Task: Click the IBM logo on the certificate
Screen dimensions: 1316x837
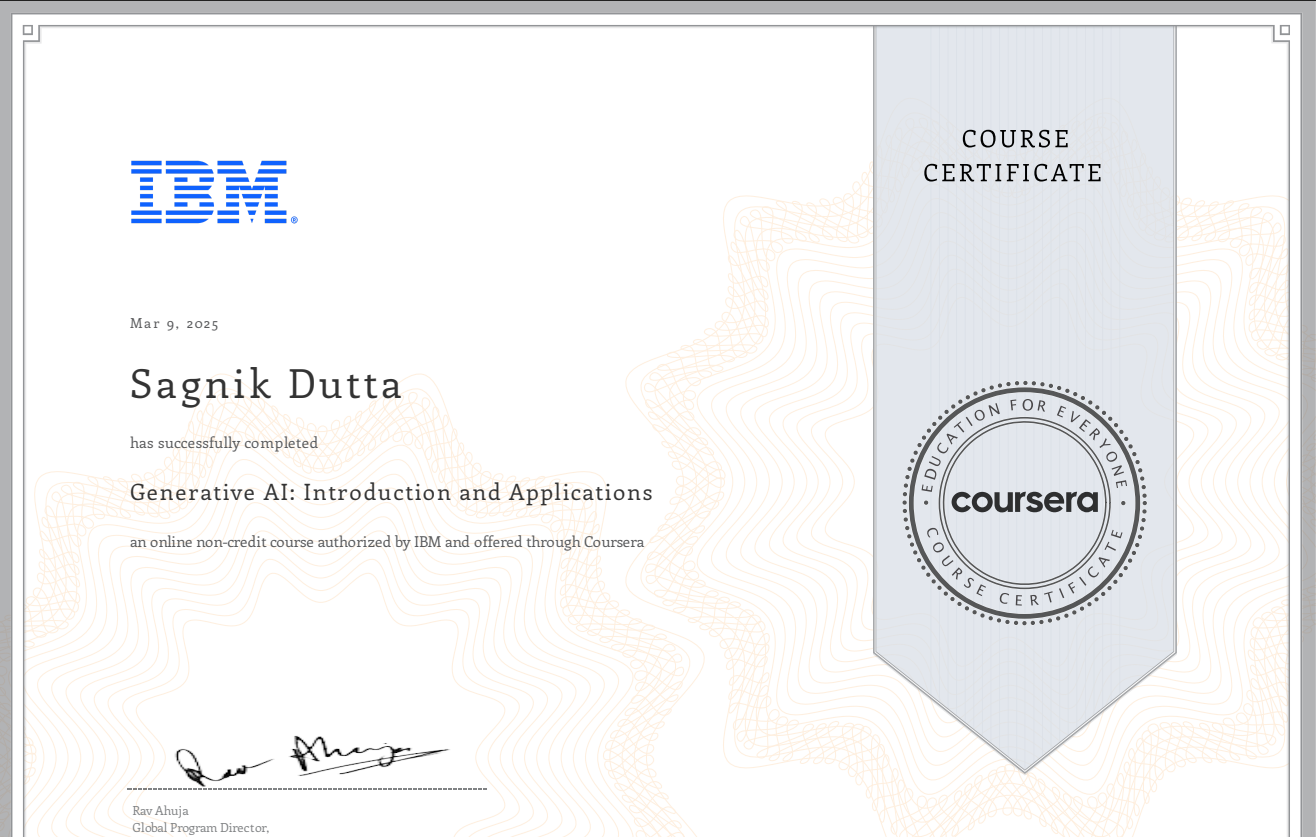Action: [214, 191]
